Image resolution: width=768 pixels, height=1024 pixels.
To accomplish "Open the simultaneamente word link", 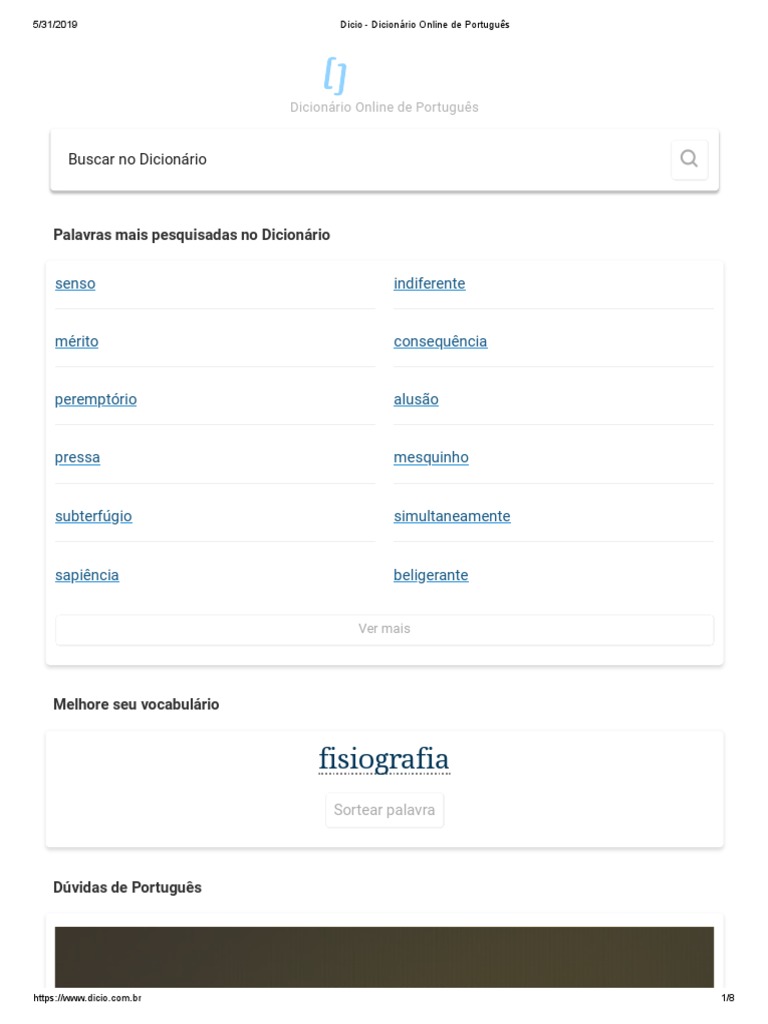I will coord(452,516).
